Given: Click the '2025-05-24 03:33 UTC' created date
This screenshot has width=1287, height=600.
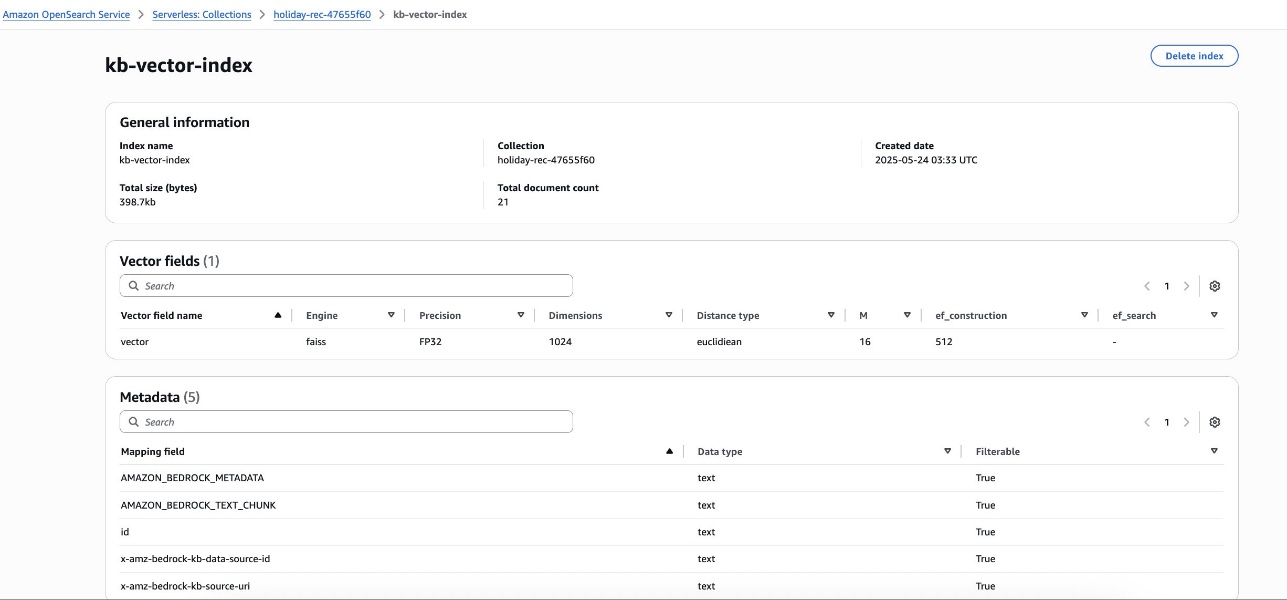Looking at the screenshot, I should point(926,160).
